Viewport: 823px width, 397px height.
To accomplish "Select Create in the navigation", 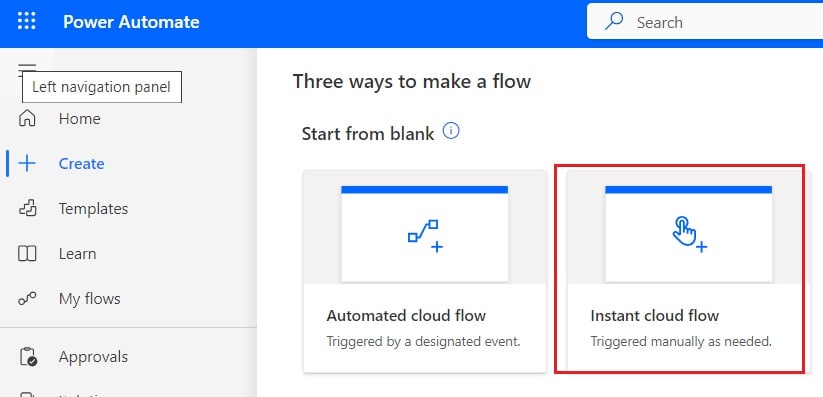I will coord(81,164).
